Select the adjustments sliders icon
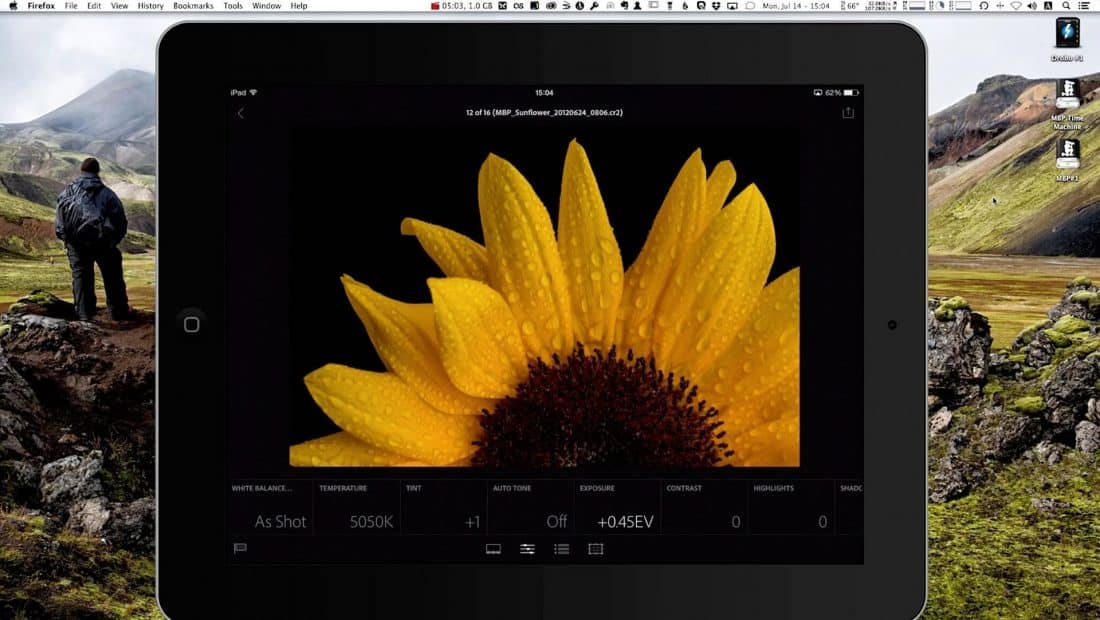This screenshot has width=1100, height=620. pyautogui.click(x=527, y=549)
